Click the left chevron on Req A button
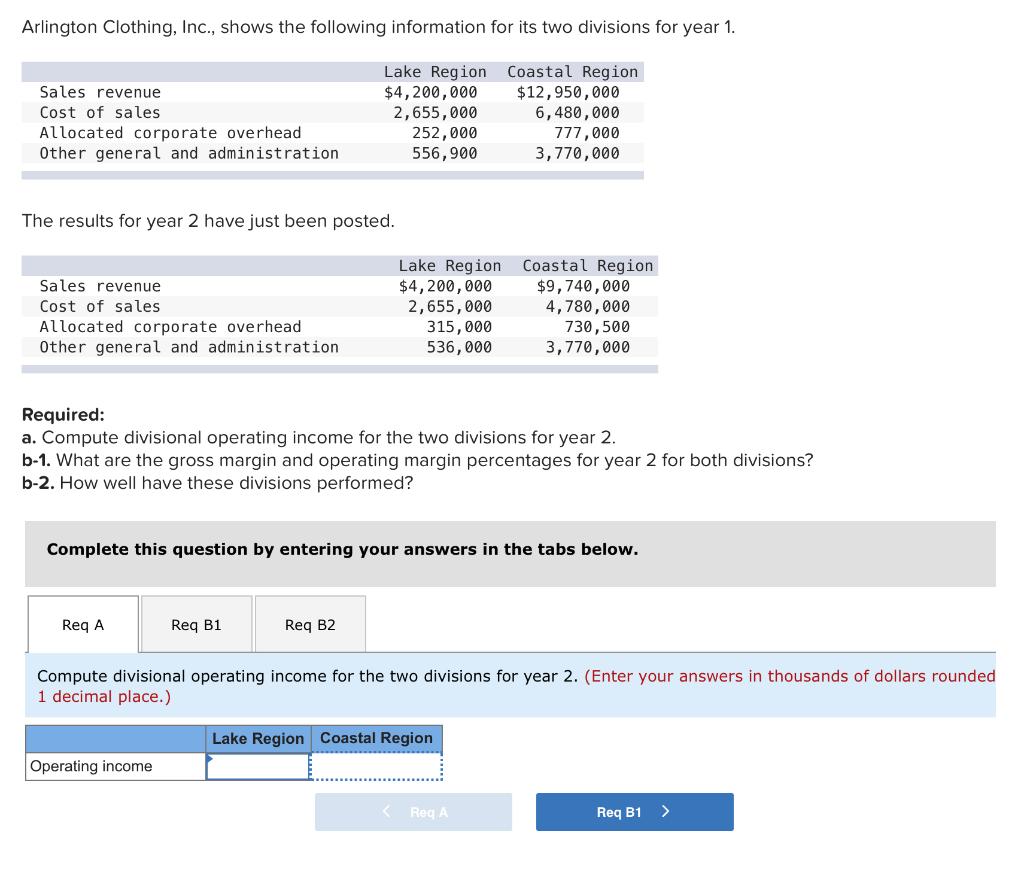The height and width of the screenshot is (891, 1024). coord(387,811)
